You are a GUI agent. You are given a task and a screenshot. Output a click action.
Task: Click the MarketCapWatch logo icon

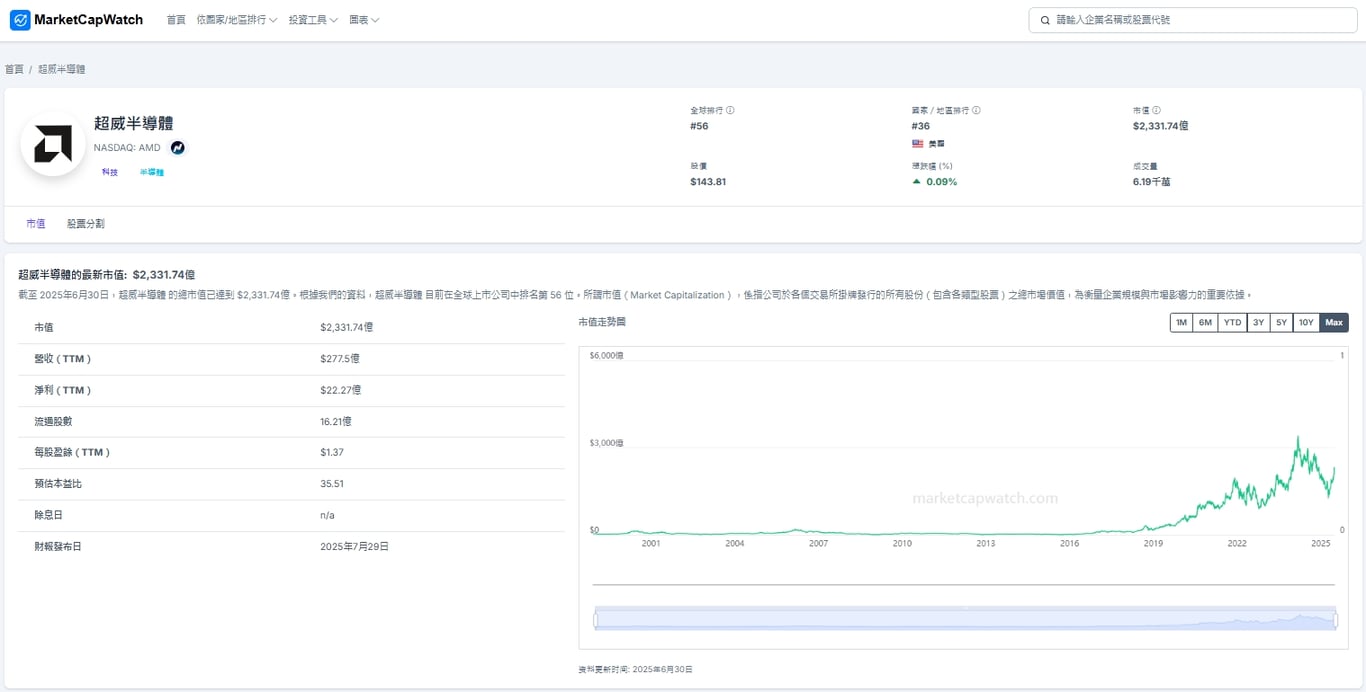tap(20, 20)
